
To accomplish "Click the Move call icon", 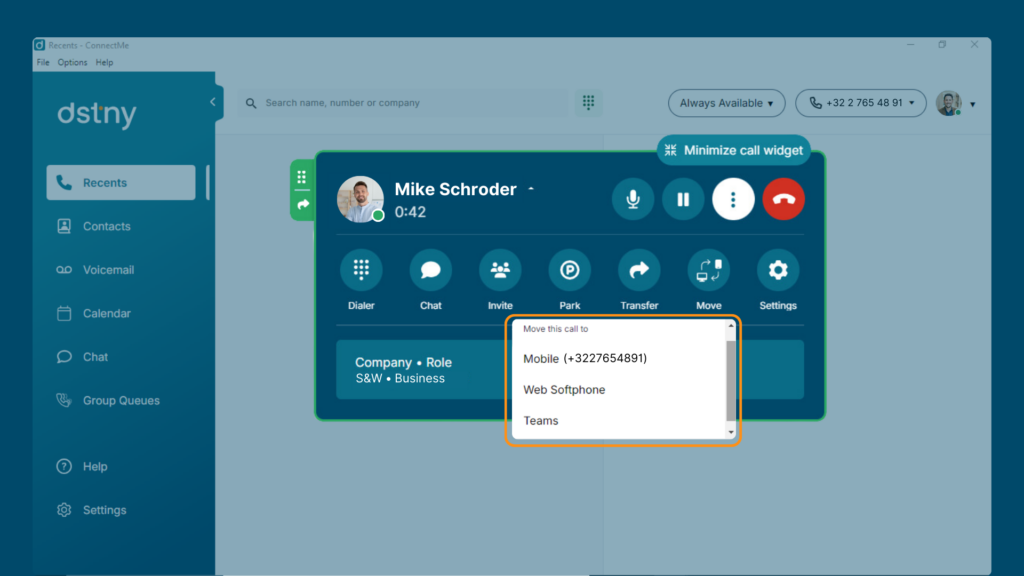I will pos(709,270).
